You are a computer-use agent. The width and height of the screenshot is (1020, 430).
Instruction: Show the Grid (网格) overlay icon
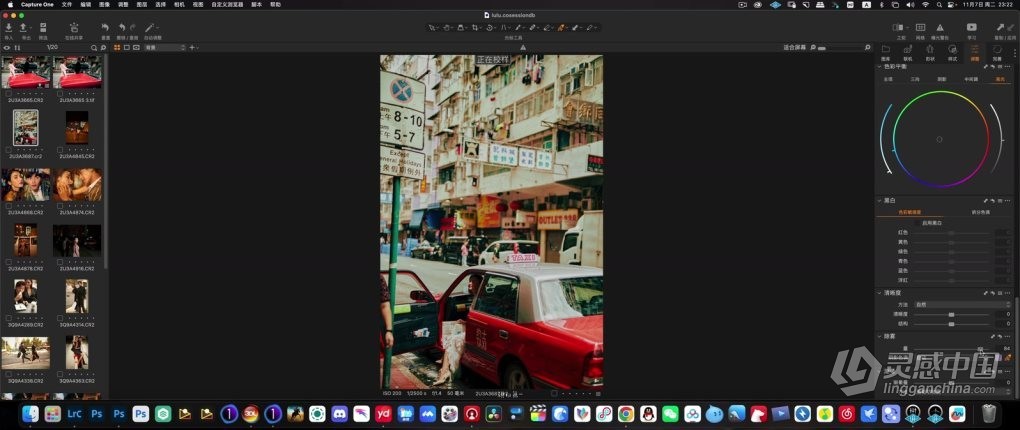tap(919, 28)
